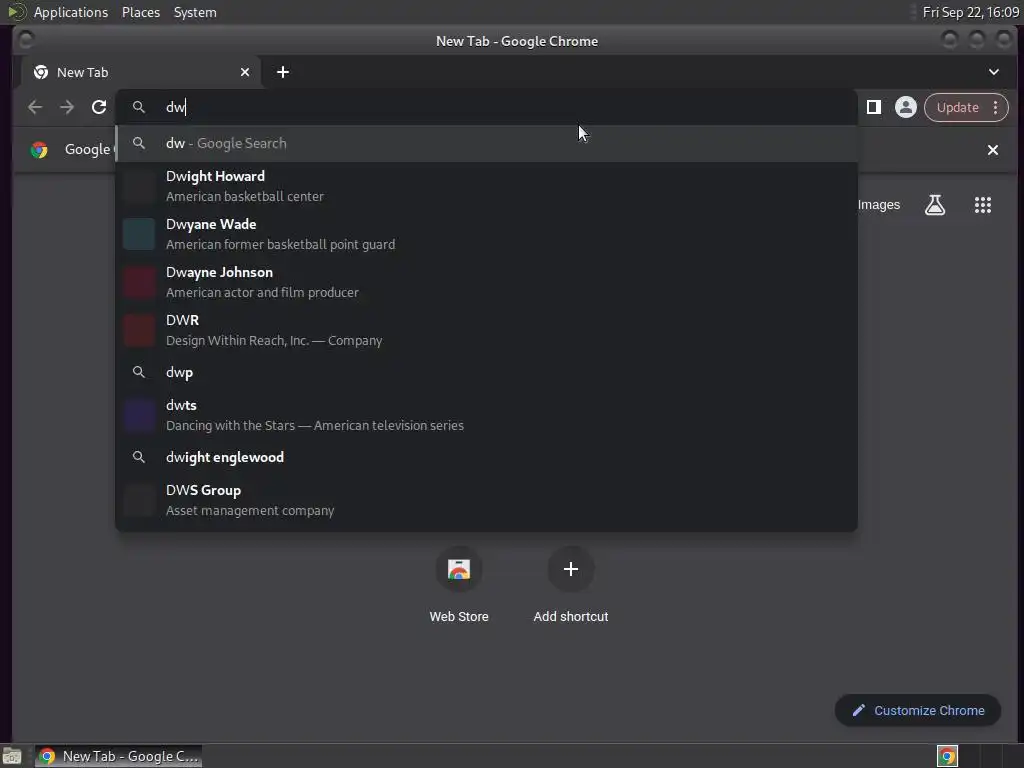Click the Customize Chrome button
The height and width of the screenshot is (768, 1024).
[918, 710]
